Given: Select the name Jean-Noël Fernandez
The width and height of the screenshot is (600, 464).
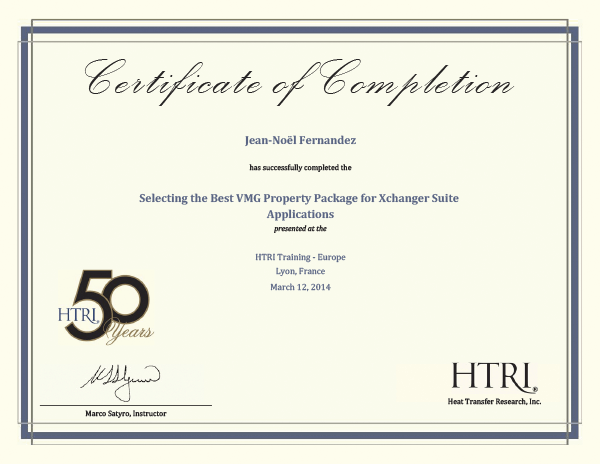Looking at the screenshot, I should [x=300, y=140].
